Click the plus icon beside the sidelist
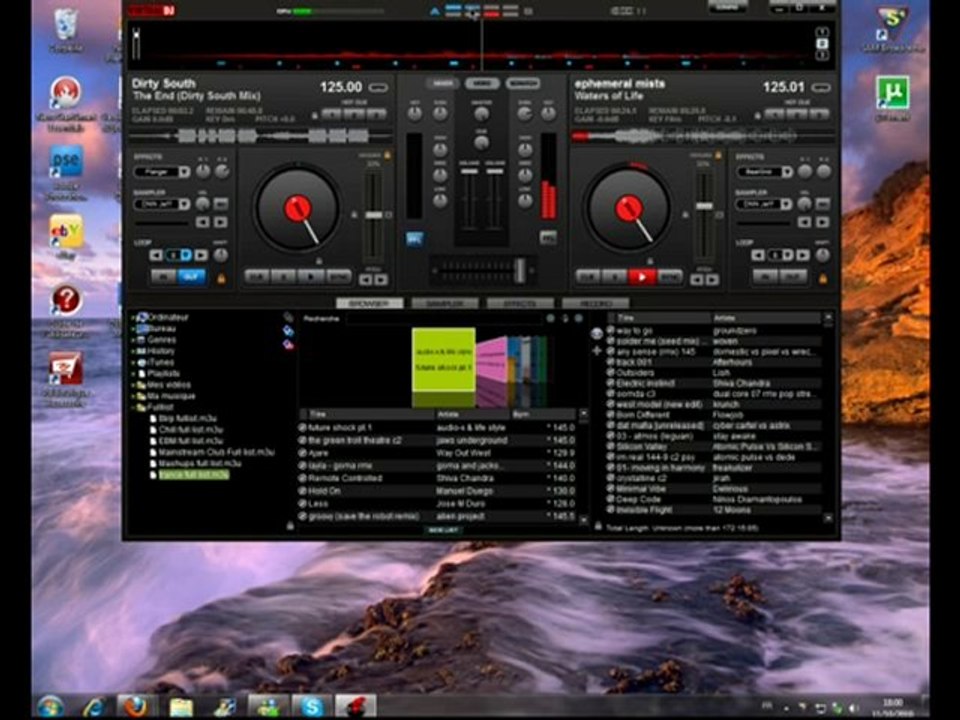This screenshot has height=720, width=960. [x=597, y=351]
